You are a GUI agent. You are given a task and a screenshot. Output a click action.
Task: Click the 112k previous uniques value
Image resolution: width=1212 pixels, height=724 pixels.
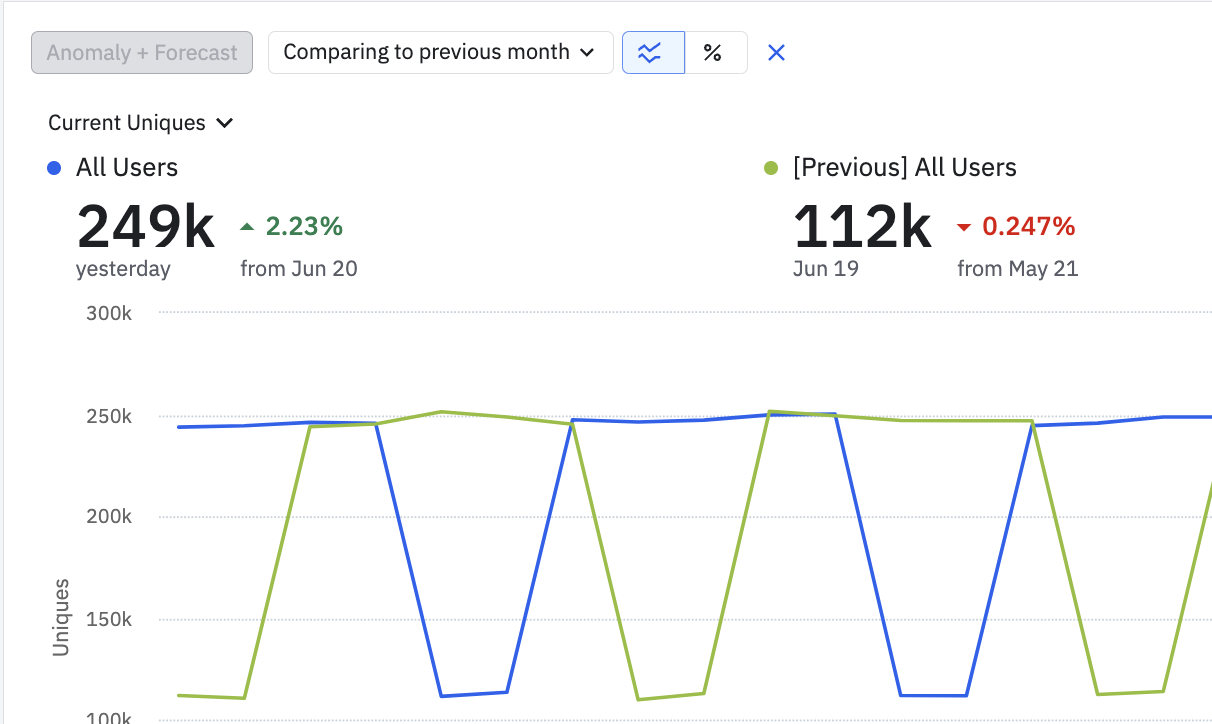click(862, 227)
